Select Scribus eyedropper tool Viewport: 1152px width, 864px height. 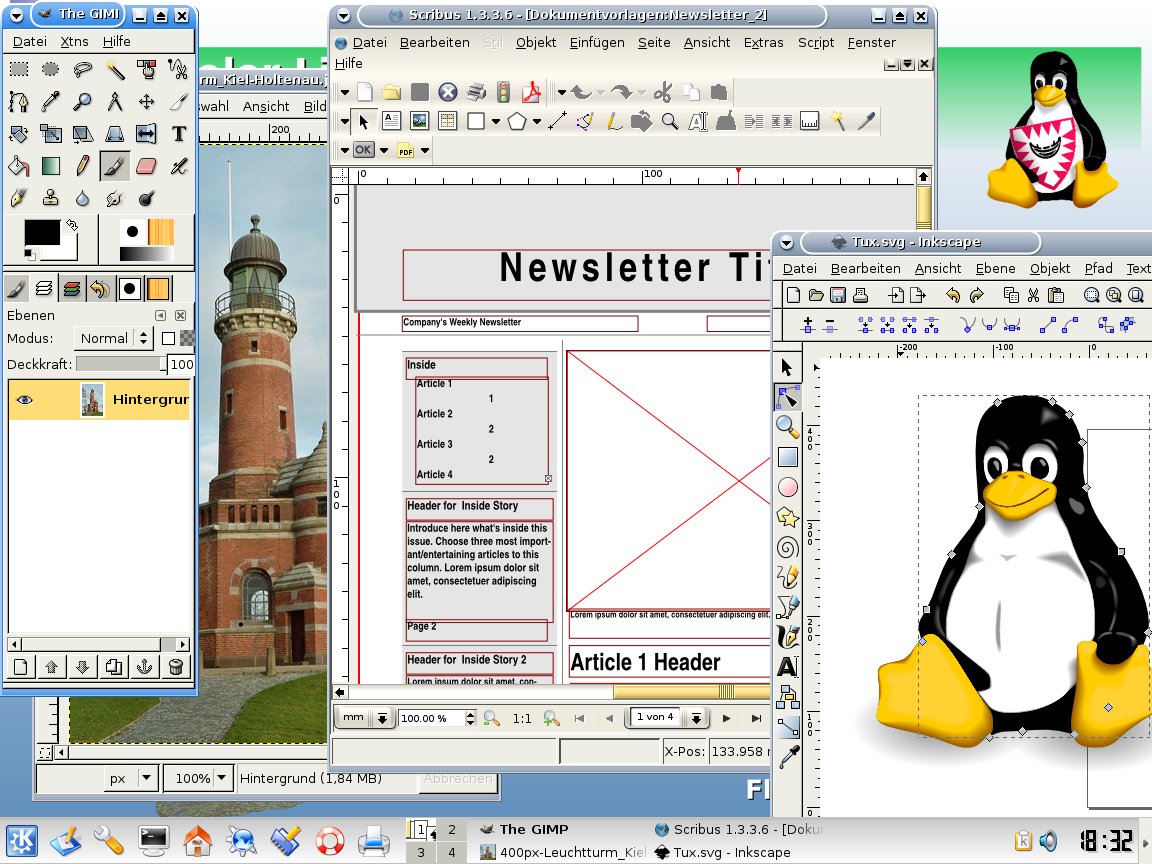click(x=866, y=121)
